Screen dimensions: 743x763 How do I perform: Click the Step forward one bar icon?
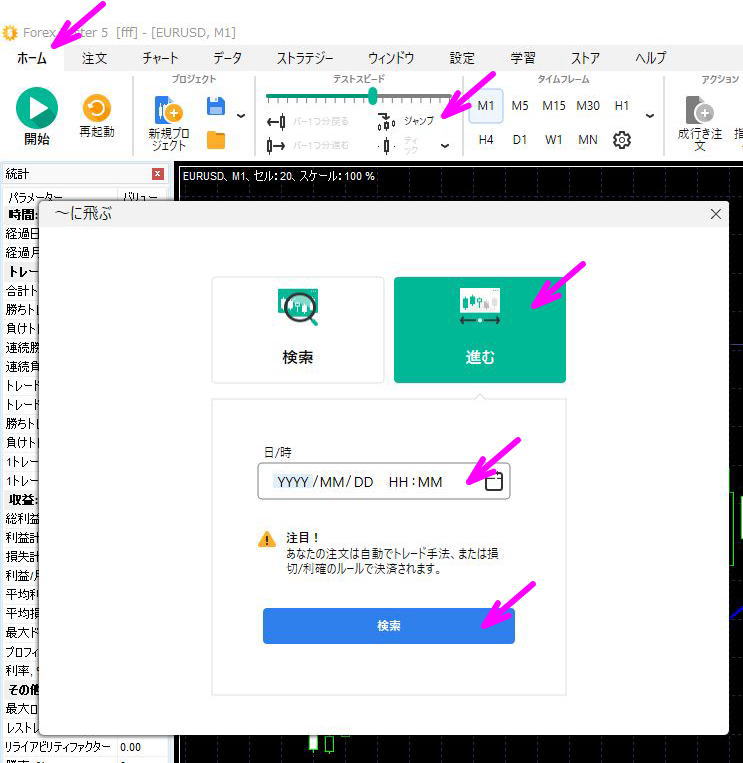[x=276, y=145]
